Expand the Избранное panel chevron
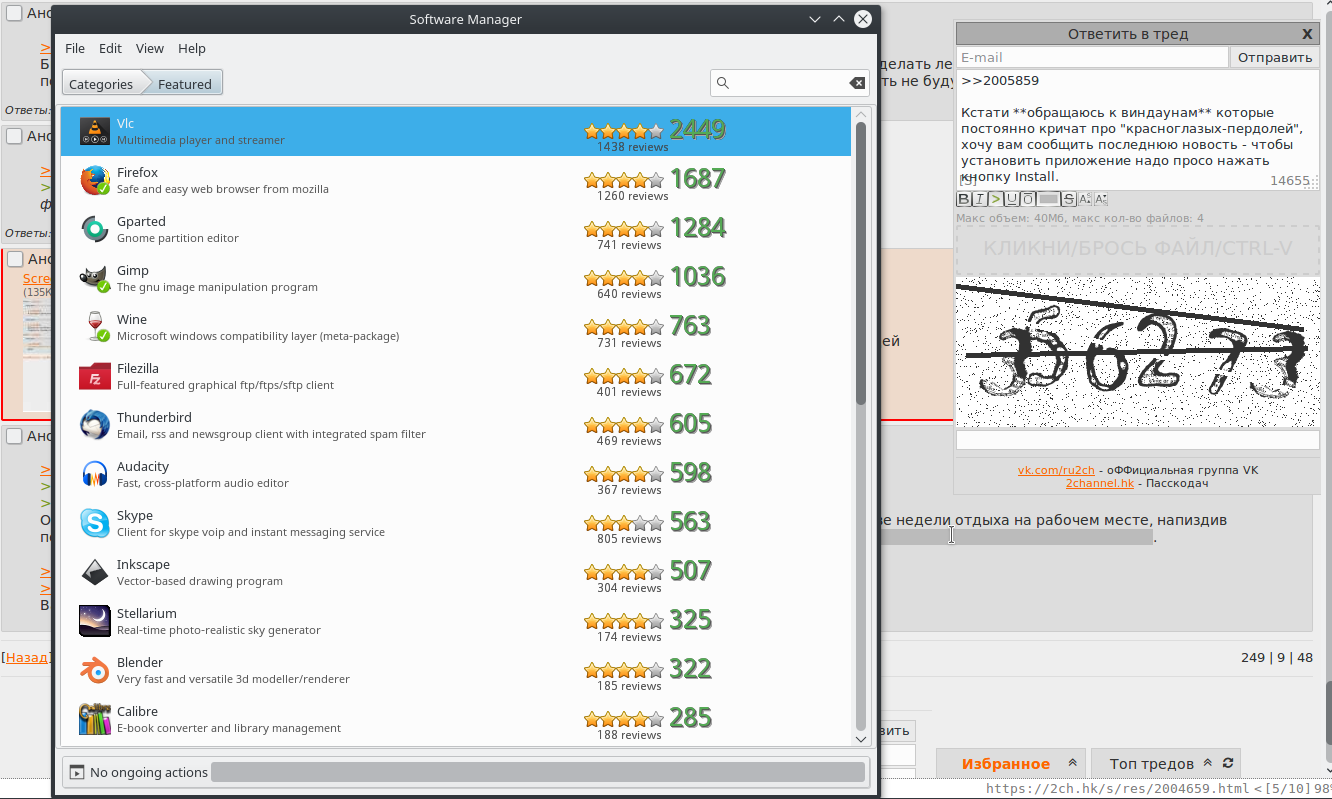This screenshot has width=1332, height=799. pos(1072,763)
